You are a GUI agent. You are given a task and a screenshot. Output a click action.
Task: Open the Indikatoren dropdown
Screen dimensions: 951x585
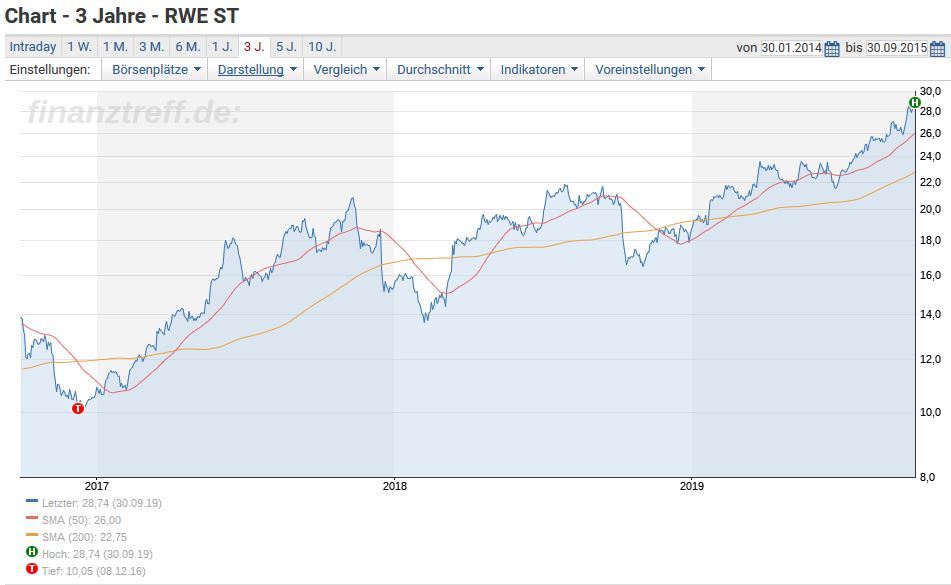click(539, 70)
